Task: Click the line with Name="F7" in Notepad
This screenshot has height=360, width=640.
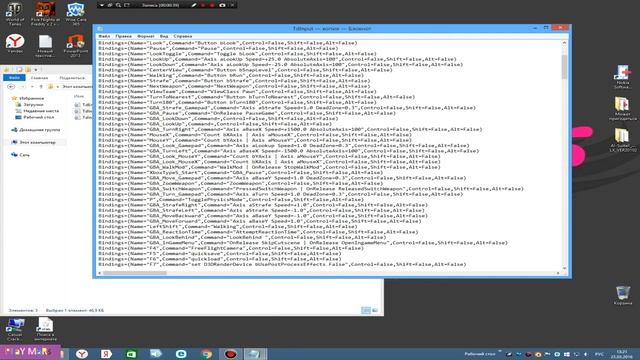Action: 282,264
